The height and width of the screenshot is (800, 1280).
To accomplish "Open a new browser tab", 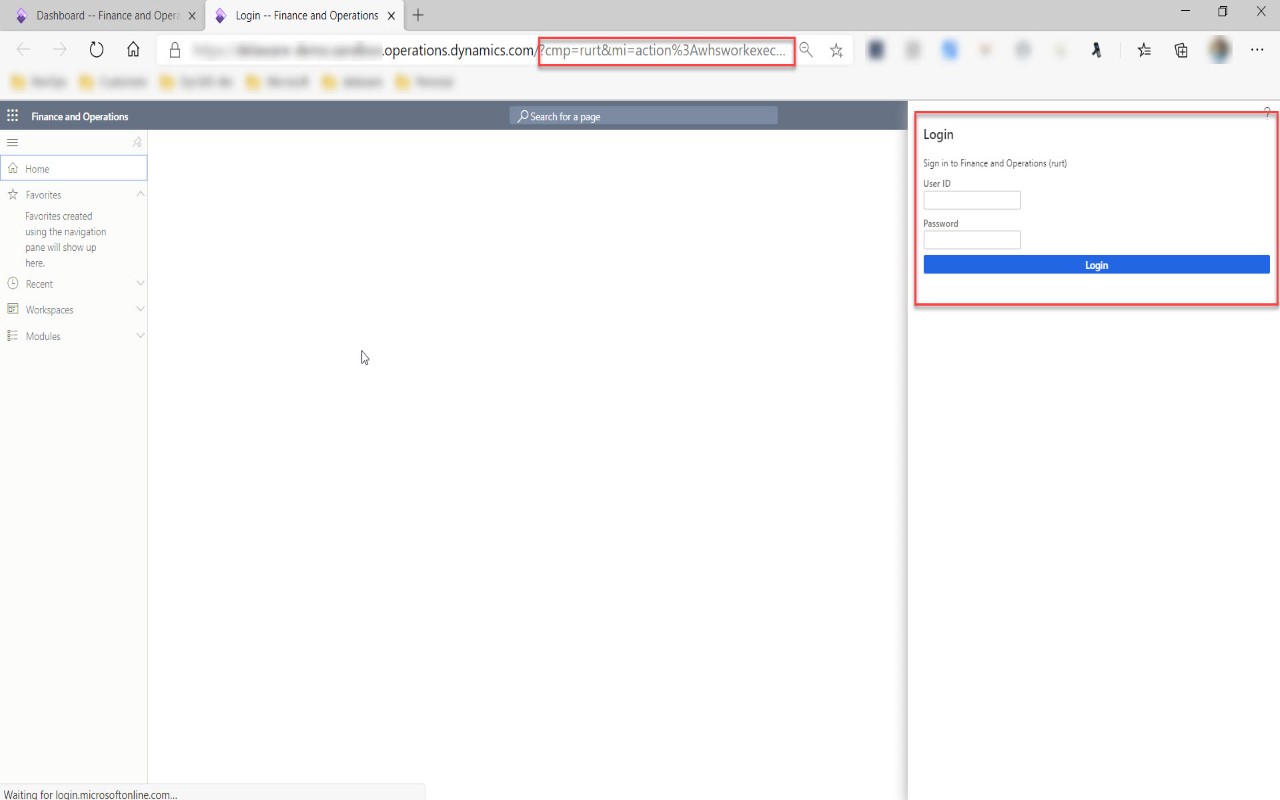I will [x=418, y=15].
